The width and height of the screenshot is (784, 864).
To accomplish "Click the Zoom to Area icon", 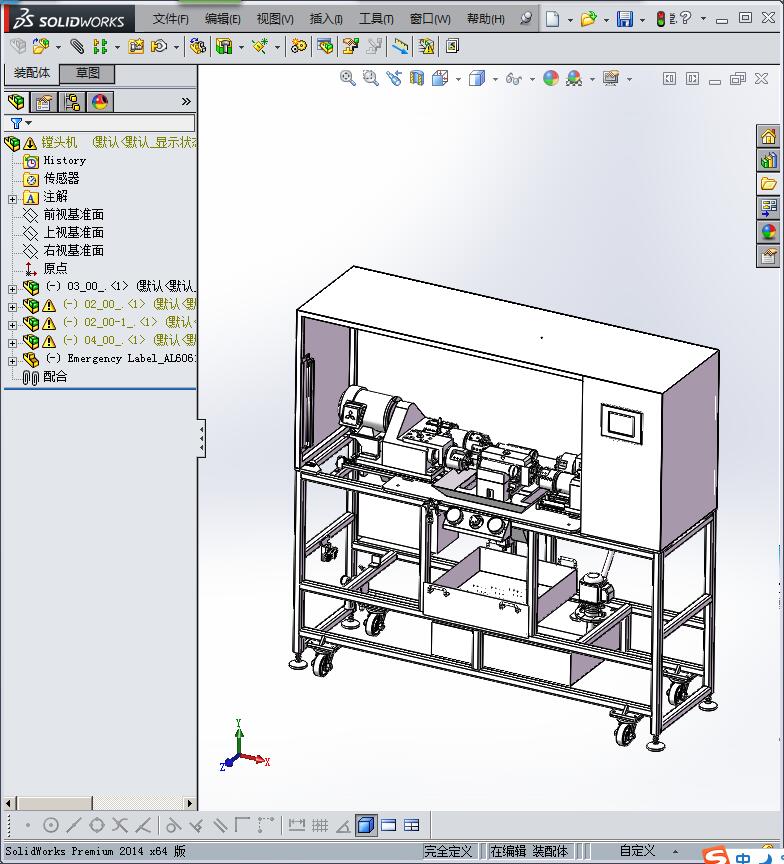I will 370,78.
